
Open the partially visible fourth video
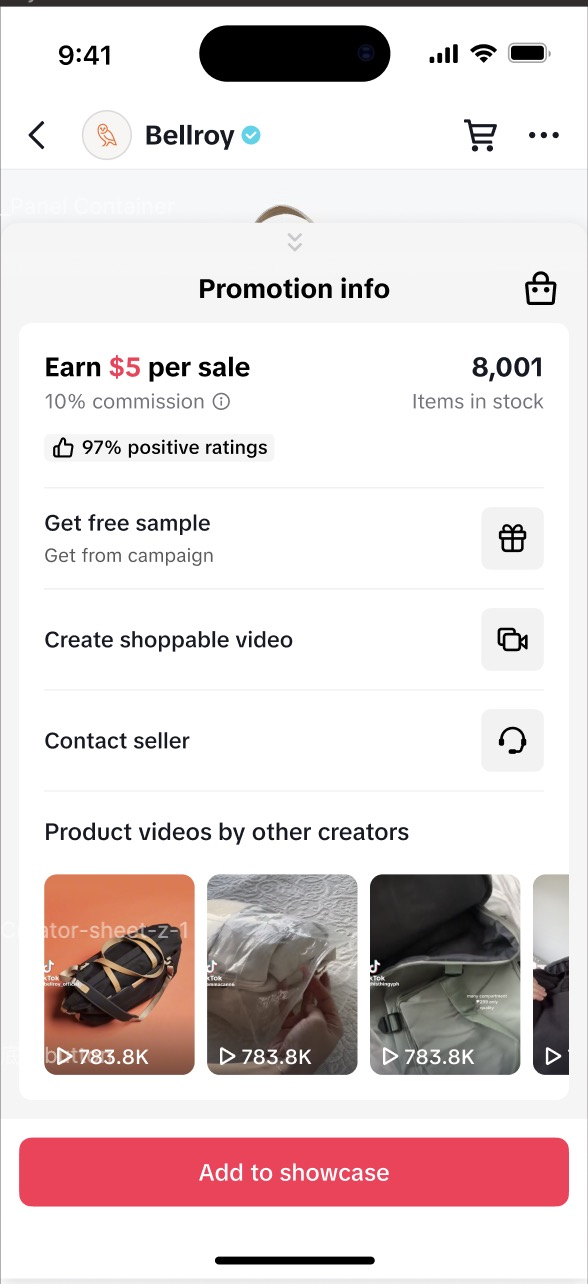point(551,975)
